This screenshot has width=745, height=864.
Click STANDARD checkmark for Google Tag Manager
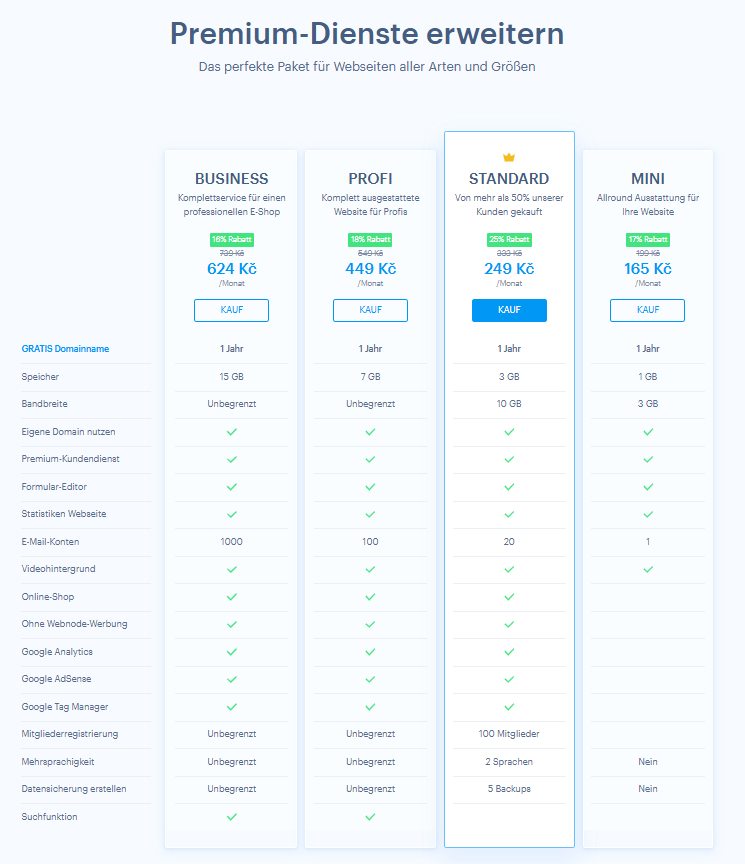[x=509, y=707]
